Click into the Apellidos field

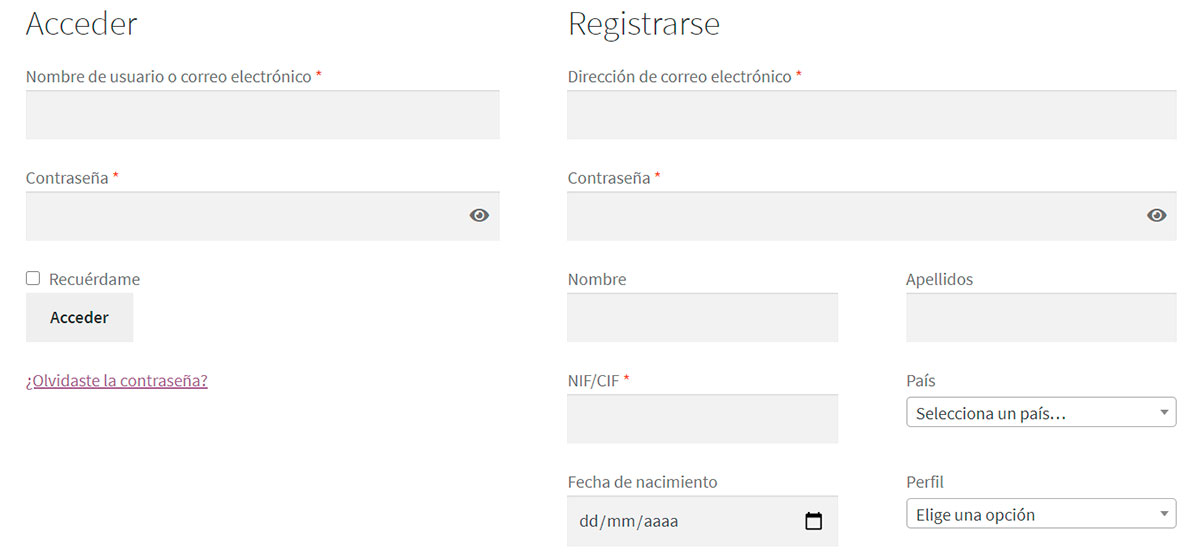1041,317
